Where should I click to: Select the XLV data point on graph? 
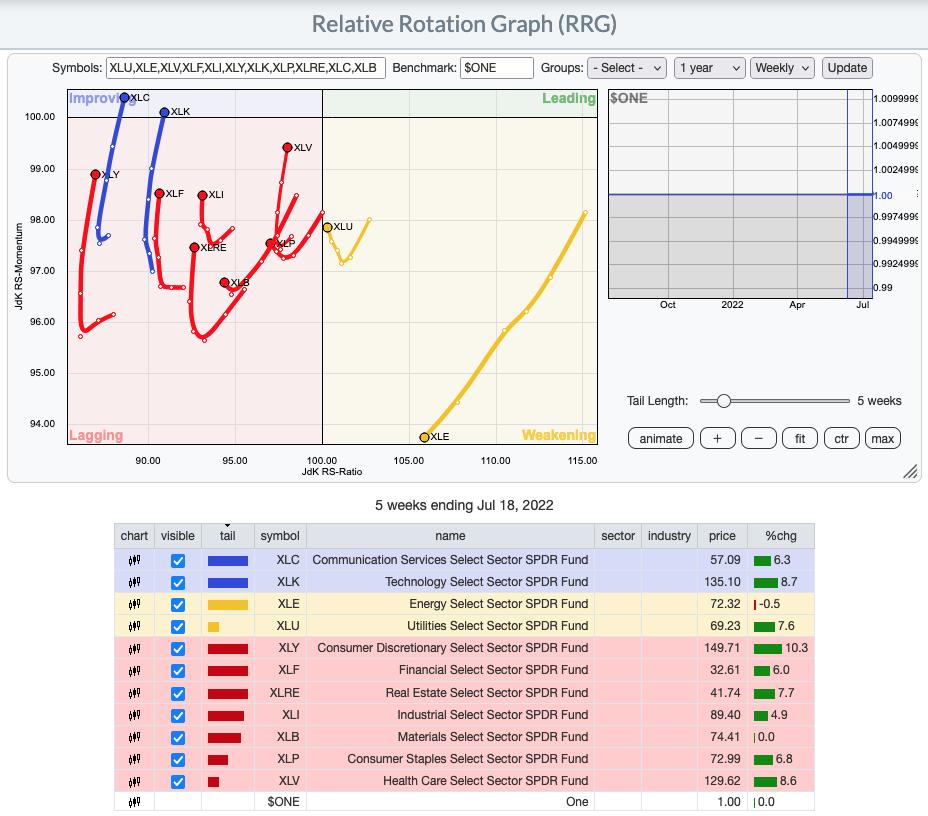tap(287, 147)
